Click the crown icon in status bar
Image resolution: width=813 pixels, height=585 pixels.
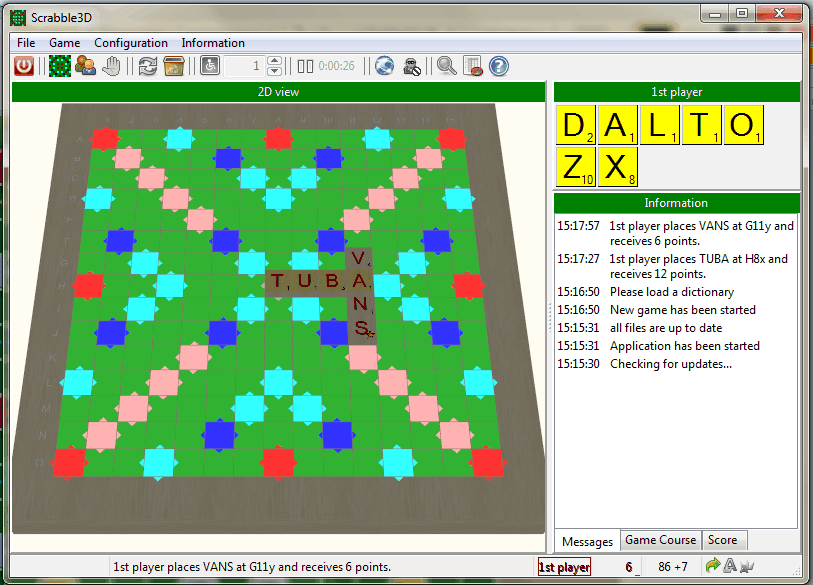747,566
